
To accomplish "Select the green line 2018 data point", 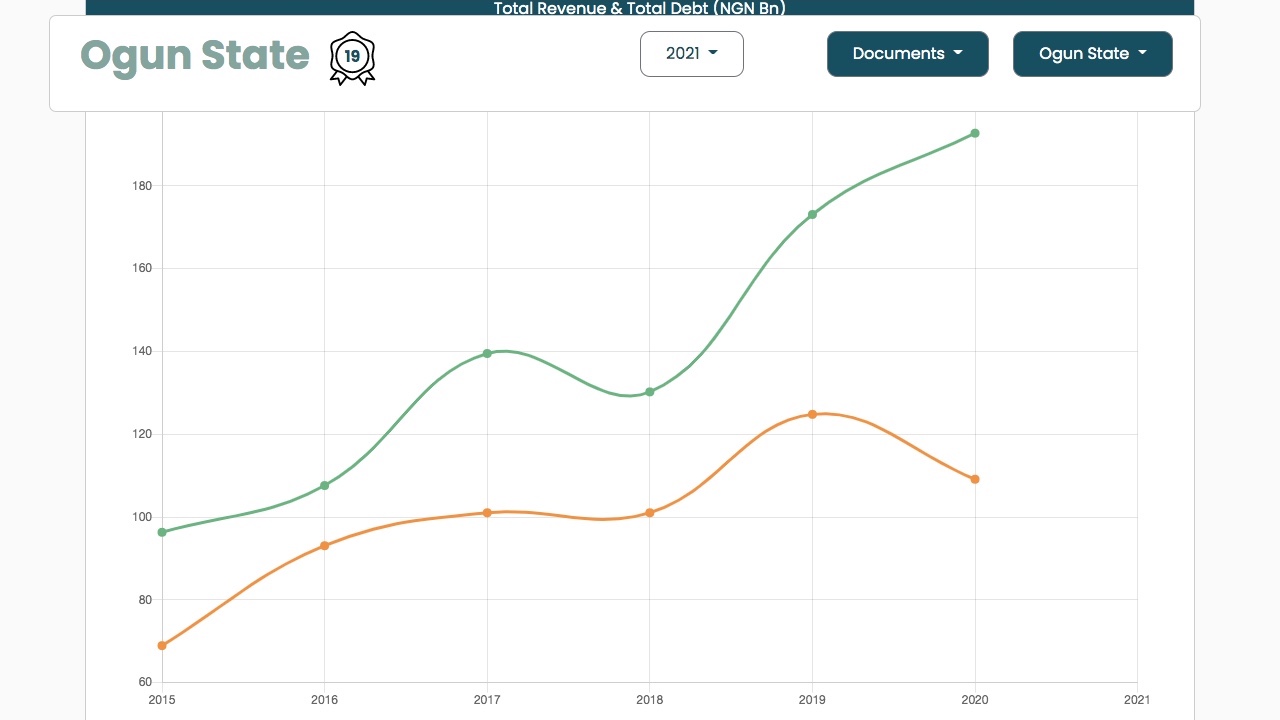I will [650, 392].
